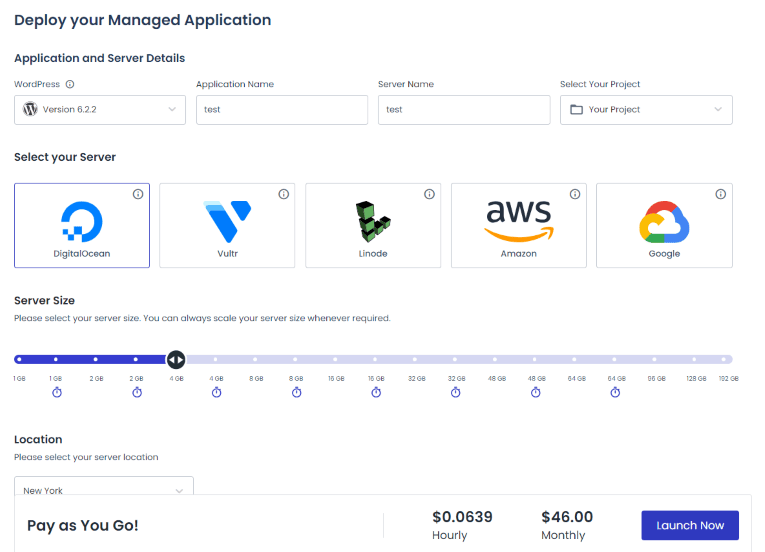Click the stopwatch icon under 4 GB

coord(217,392)
